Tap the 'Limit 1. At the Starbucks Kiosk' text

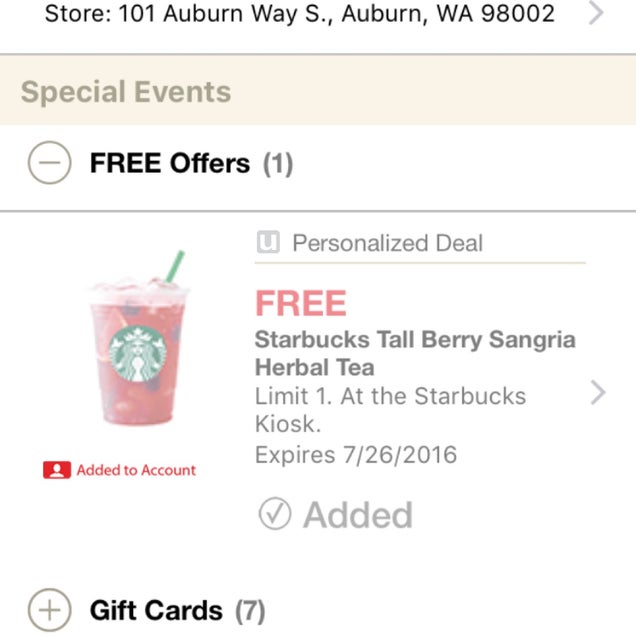click(390, 409)
